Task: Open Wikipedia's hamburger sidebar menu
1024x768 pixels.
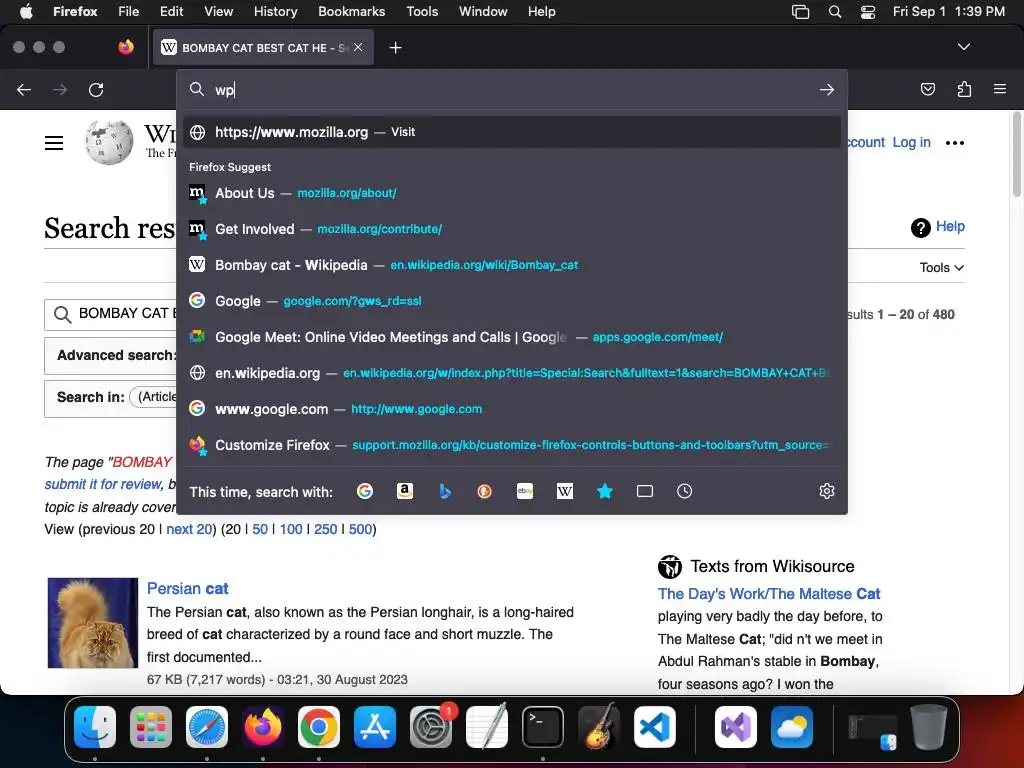Action: [x=54, y=143]
